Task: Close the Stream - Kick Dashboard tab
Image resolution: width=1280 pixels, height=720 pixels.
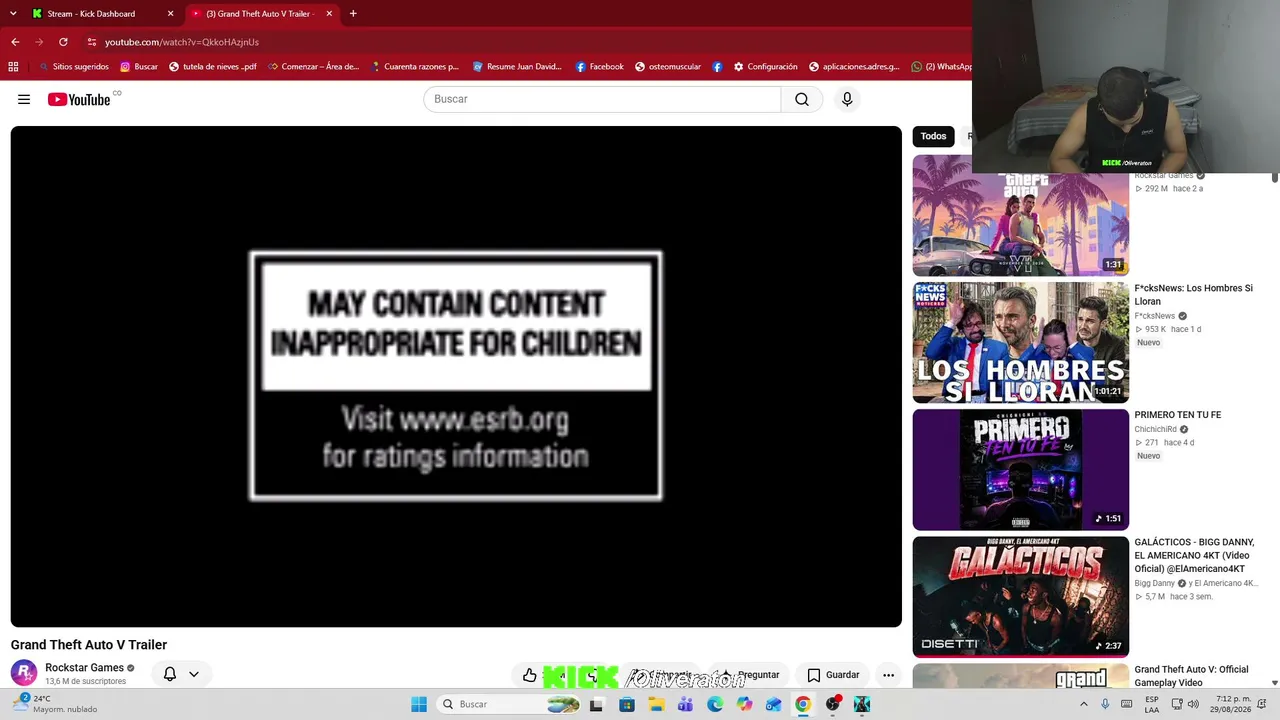Action: pos(170,14)
